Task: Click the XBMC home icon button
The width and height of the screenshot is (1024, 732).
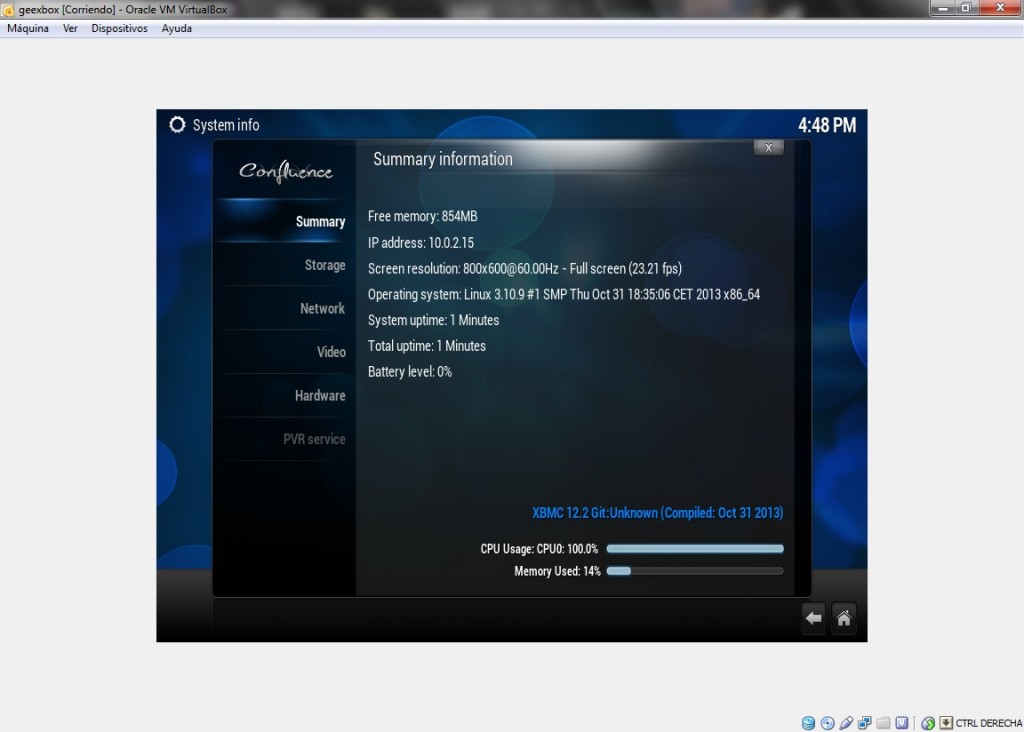Action: pyautogui.click(x=844, y=619)
